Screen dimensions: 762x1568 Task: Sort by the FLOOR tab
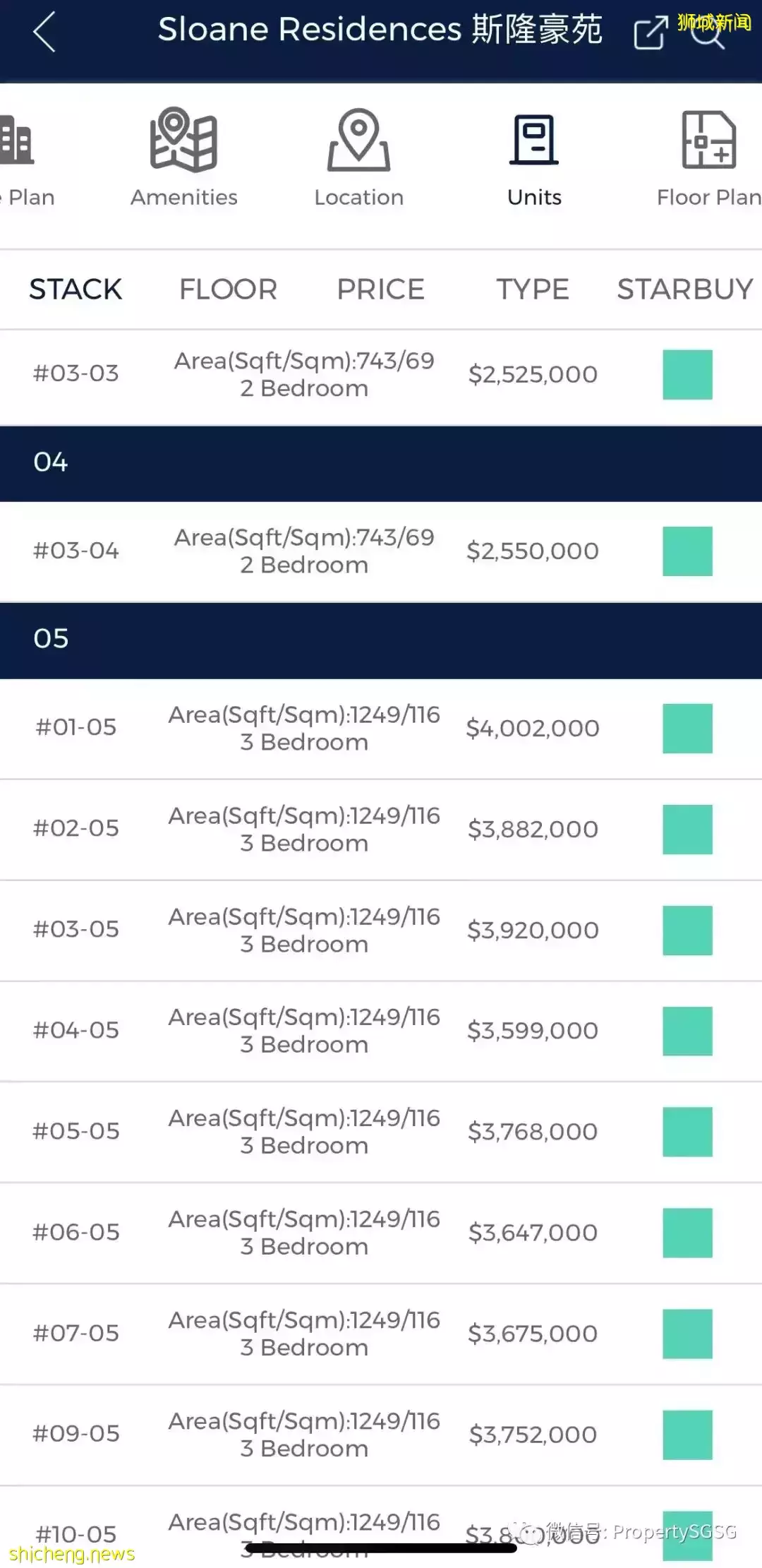[228, 289]
